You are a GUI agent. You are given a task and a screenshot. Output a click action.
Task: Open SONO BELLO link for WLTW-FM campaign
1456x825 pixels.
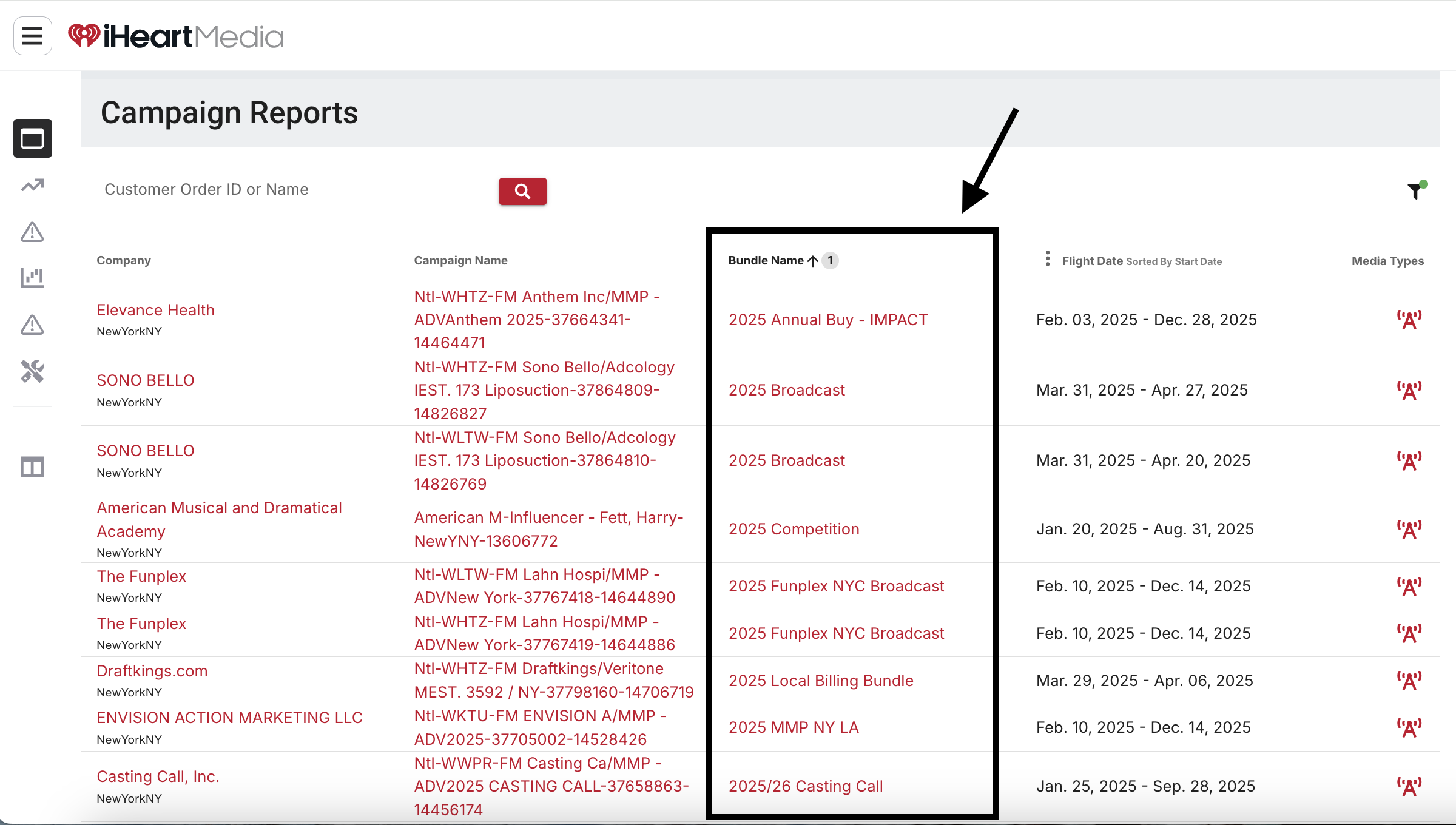click(x=146, y=451)
